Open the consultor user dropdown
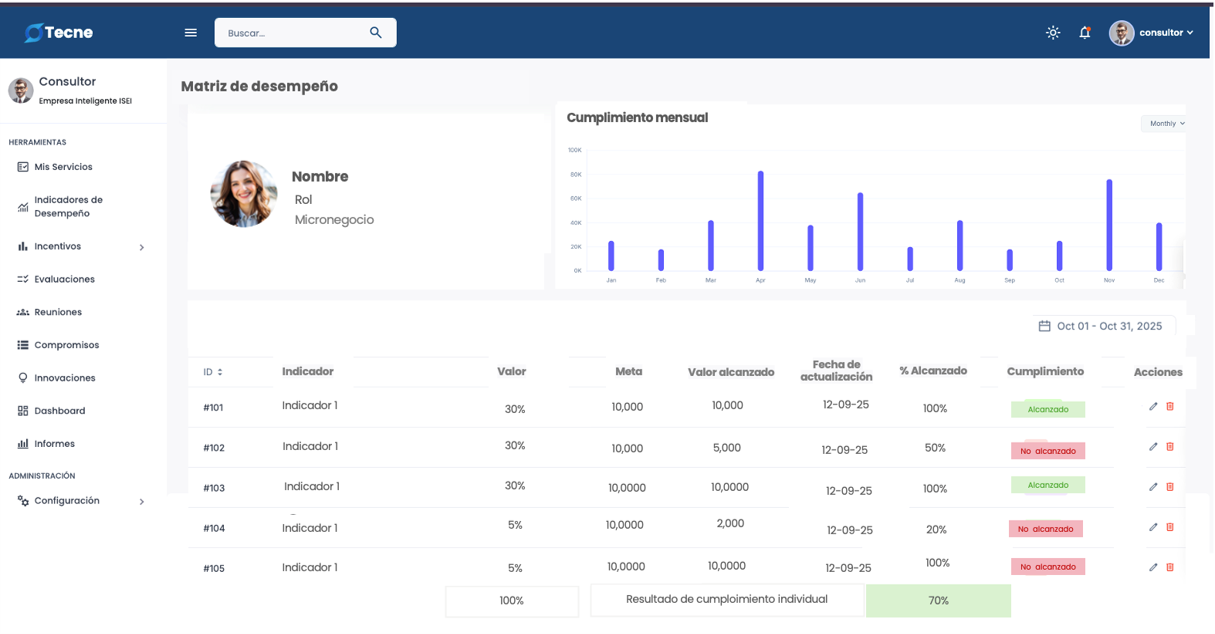1215x634 pixels. (1152, 33)
